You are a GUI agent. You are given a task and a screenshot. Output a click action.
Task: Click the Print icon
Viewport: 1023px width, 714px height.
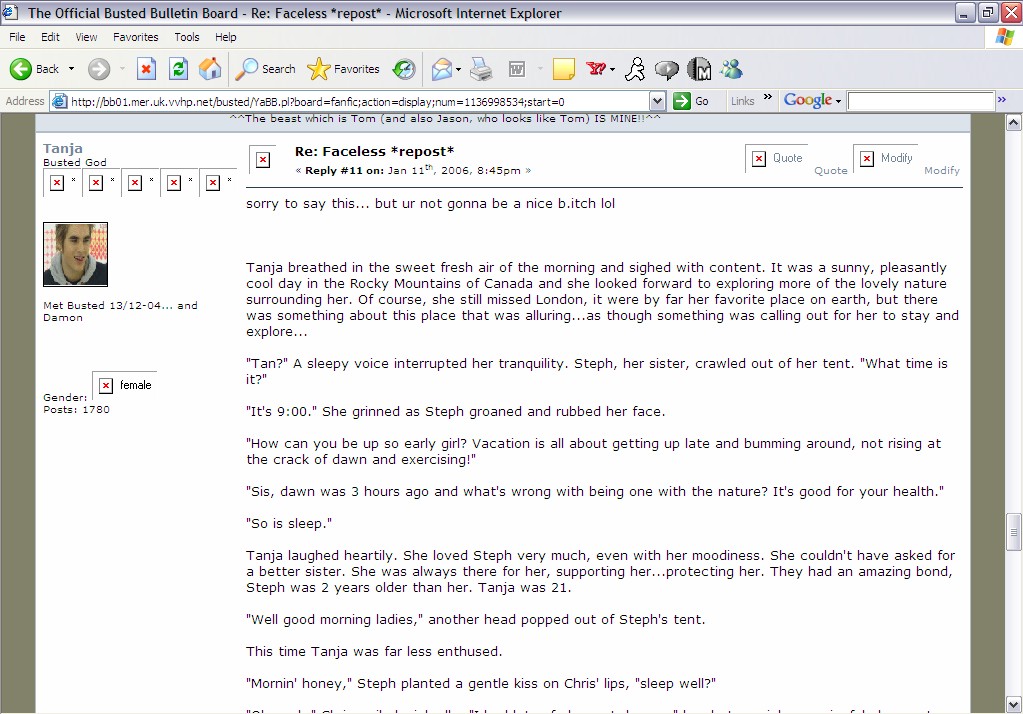[482, 69]
